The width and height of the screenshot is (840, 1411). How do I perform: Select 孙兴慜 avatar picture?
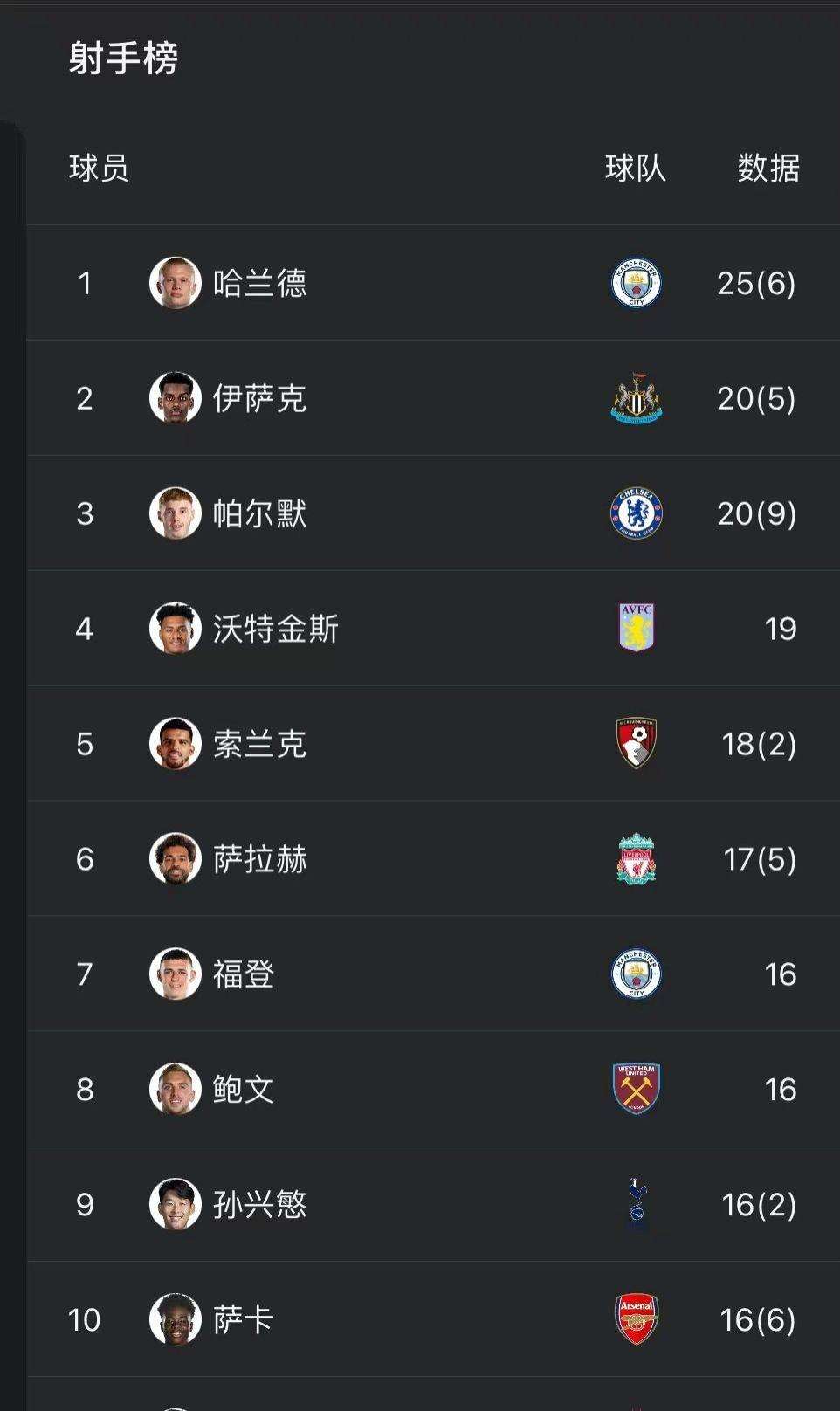coord(175,1204)
